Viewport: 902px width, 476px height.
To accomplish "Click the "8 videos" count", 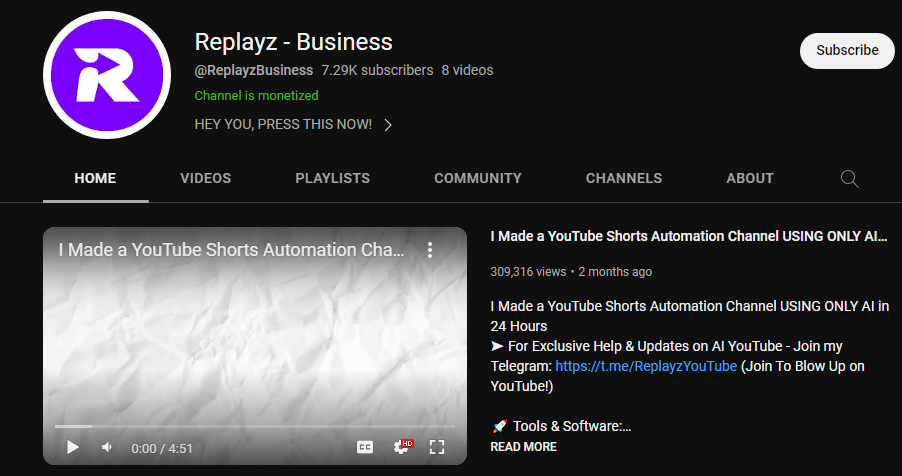I will pyautogui.click(x=467, y=70).
